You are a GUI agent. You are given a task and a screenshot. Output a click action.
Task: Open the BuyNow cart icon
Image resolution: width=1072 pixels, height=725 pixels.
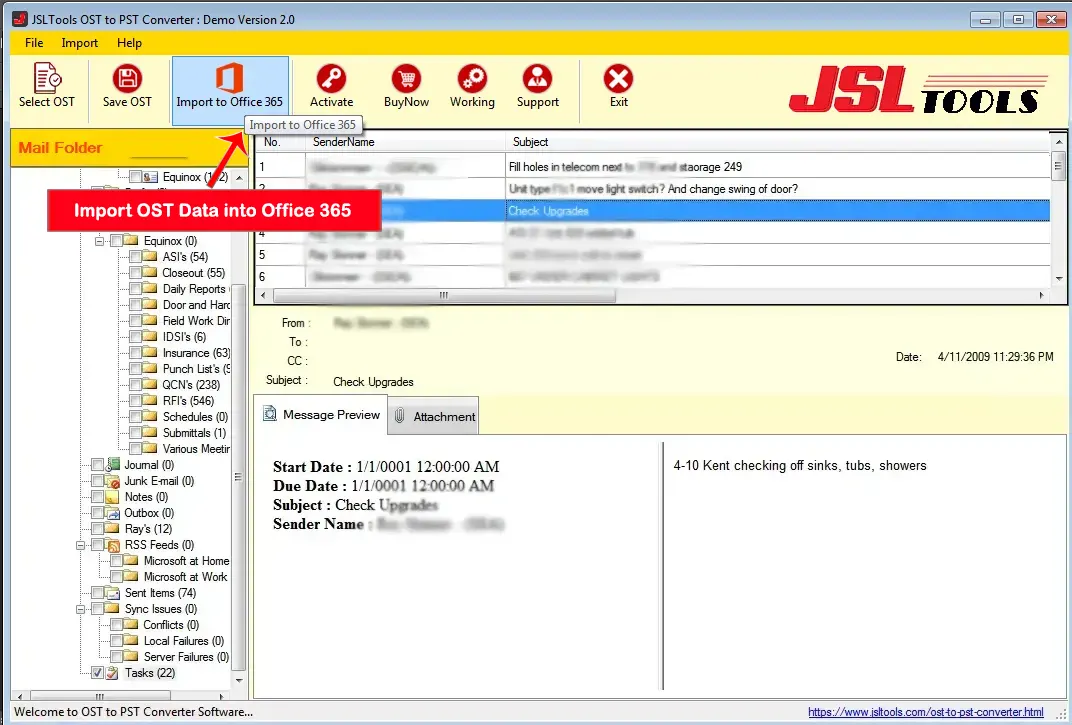tap(406, 86)
